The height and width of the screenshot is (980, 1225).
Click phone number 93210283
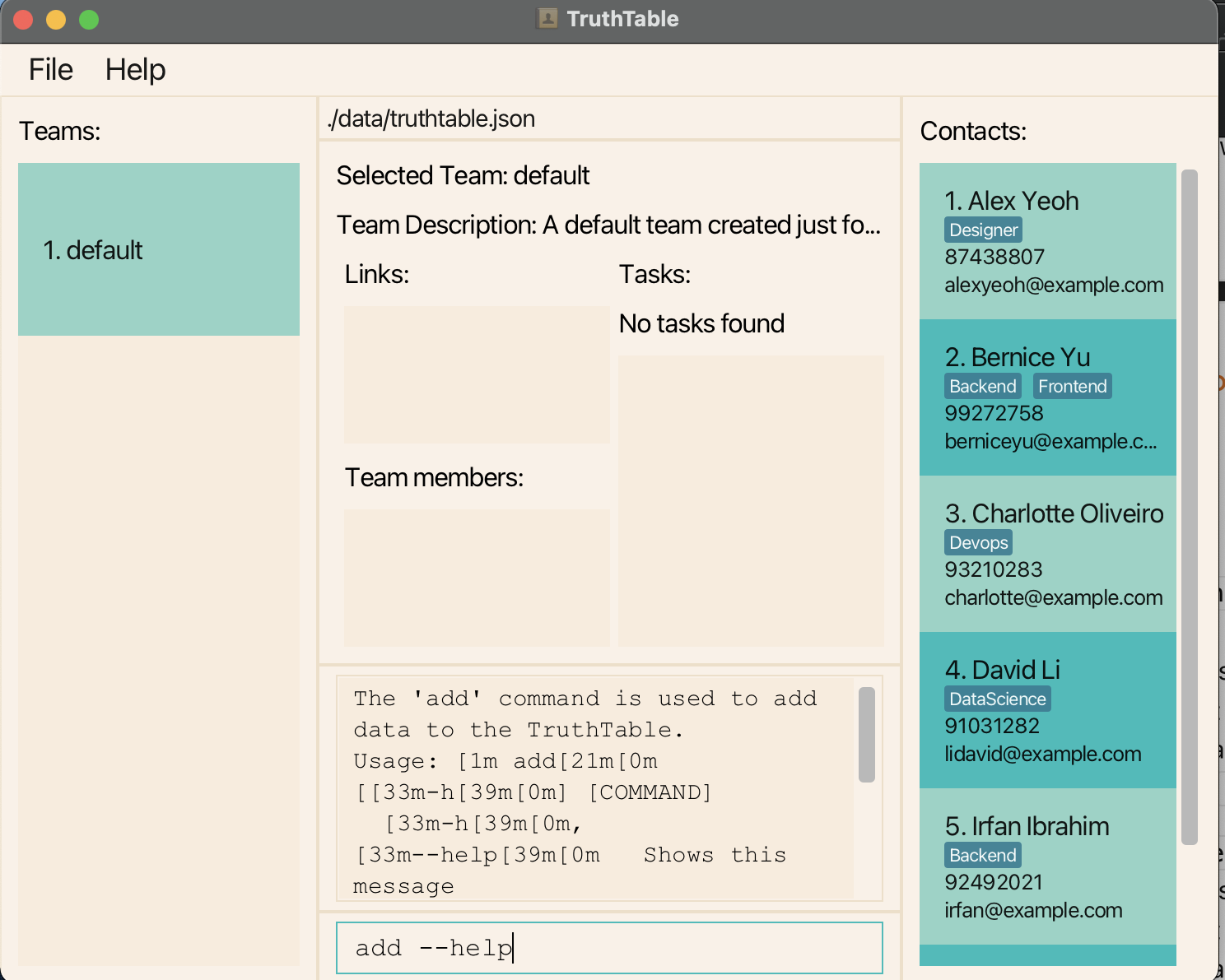994,570
